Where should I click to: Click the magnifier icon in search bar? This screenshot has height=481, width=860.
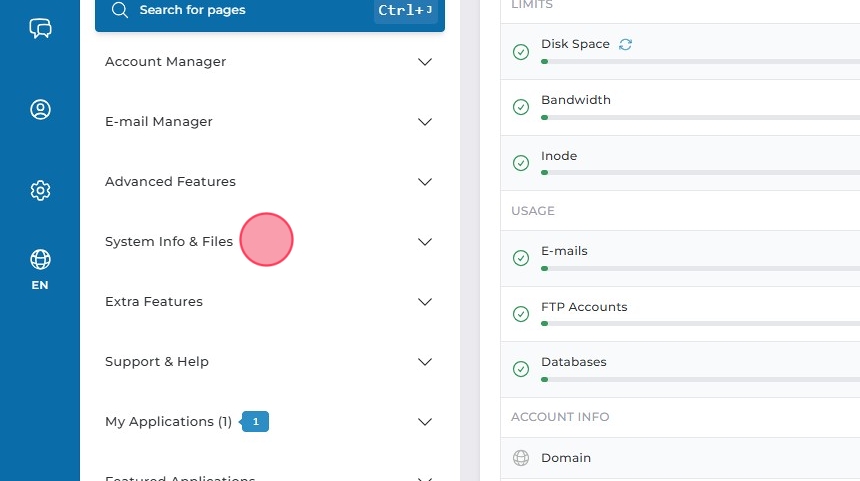click(x=120, y=11)
